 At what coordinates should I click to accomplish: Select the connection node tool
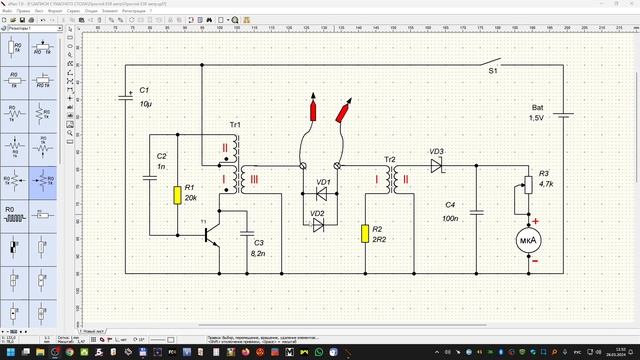click(70, 98)
